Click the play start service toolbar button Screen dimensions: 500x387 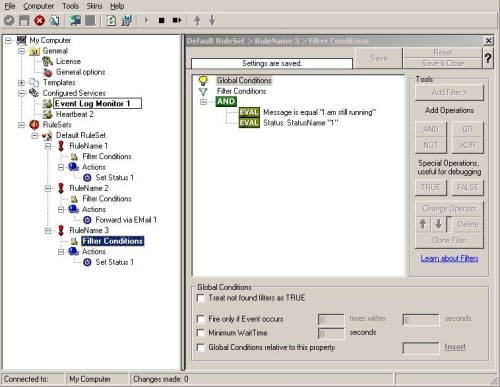click(x=146, y=21)
